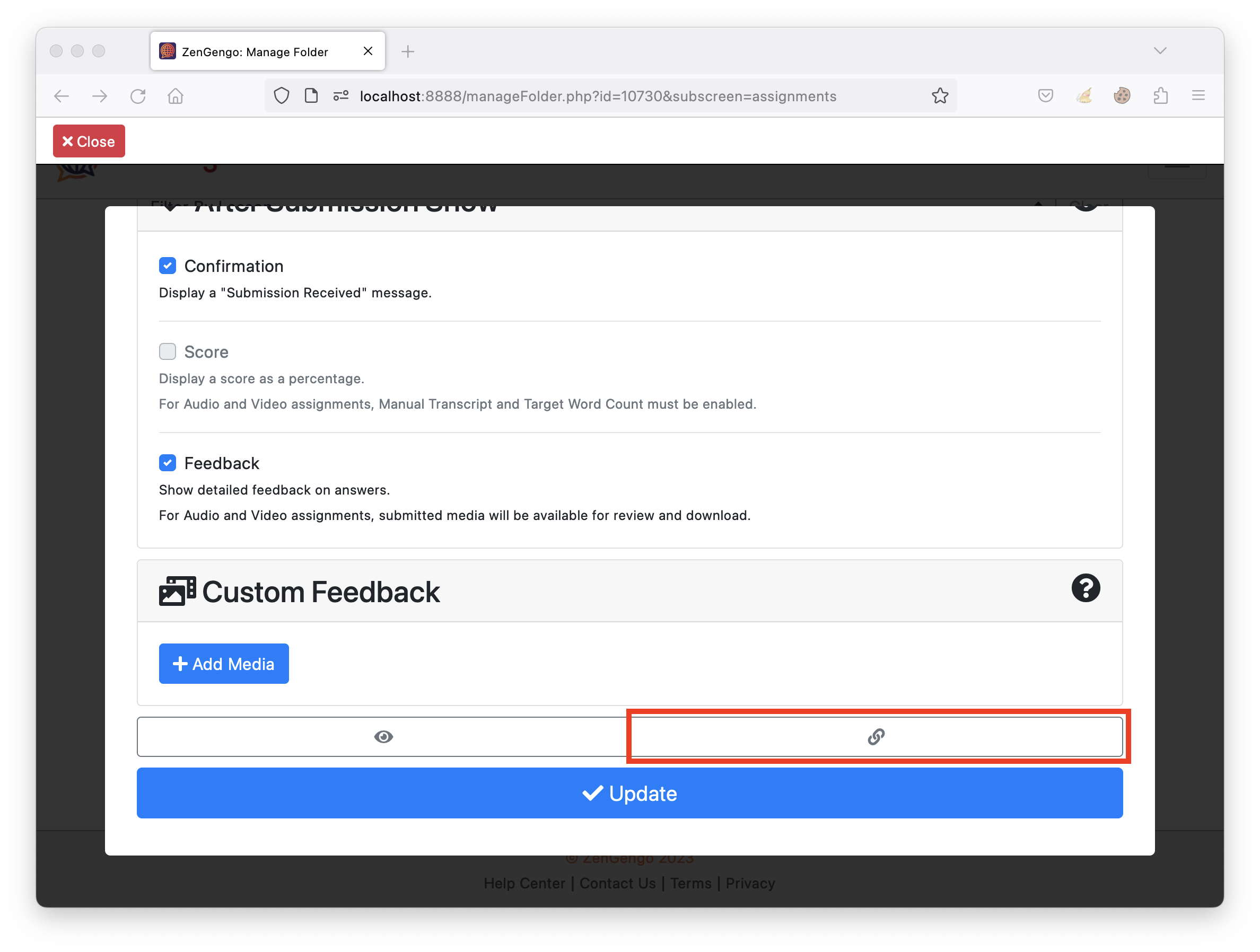This screenshot has width=1260, height=952.
Task: Open site permissions icon in address bar
Action: (340, 95)
